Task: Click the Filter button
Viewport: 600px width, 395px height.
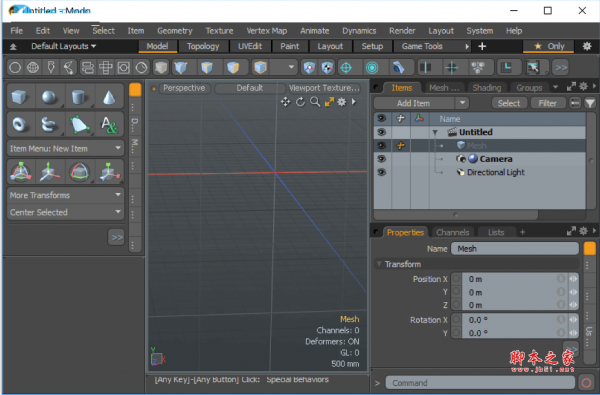Action: click(x=547, y=103)
